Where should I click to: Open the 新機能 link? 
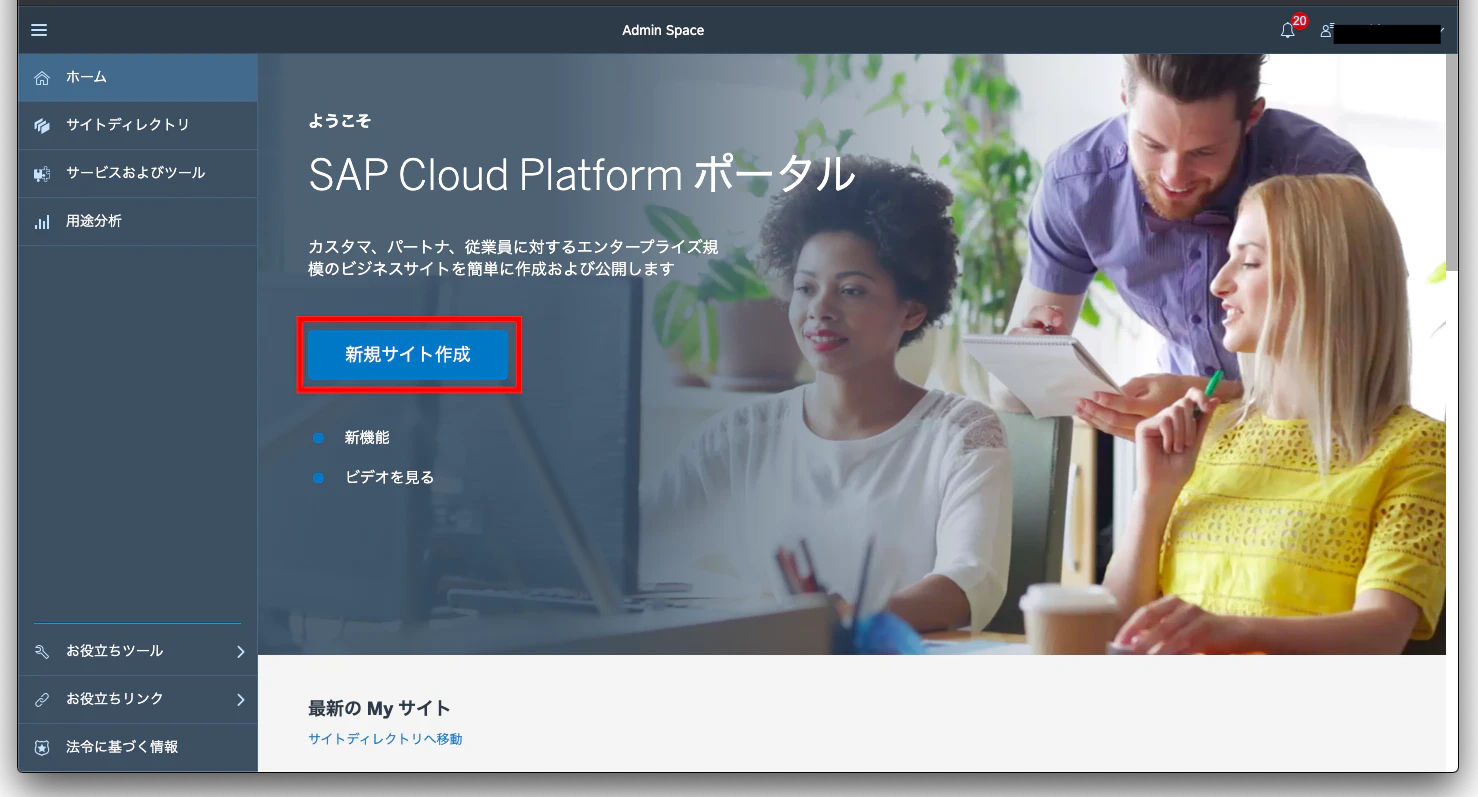367,437
